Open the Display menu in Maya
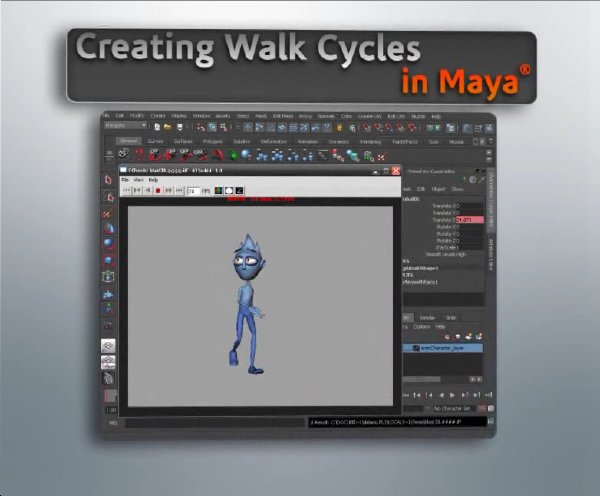600x496 pixels. (179, 116)
